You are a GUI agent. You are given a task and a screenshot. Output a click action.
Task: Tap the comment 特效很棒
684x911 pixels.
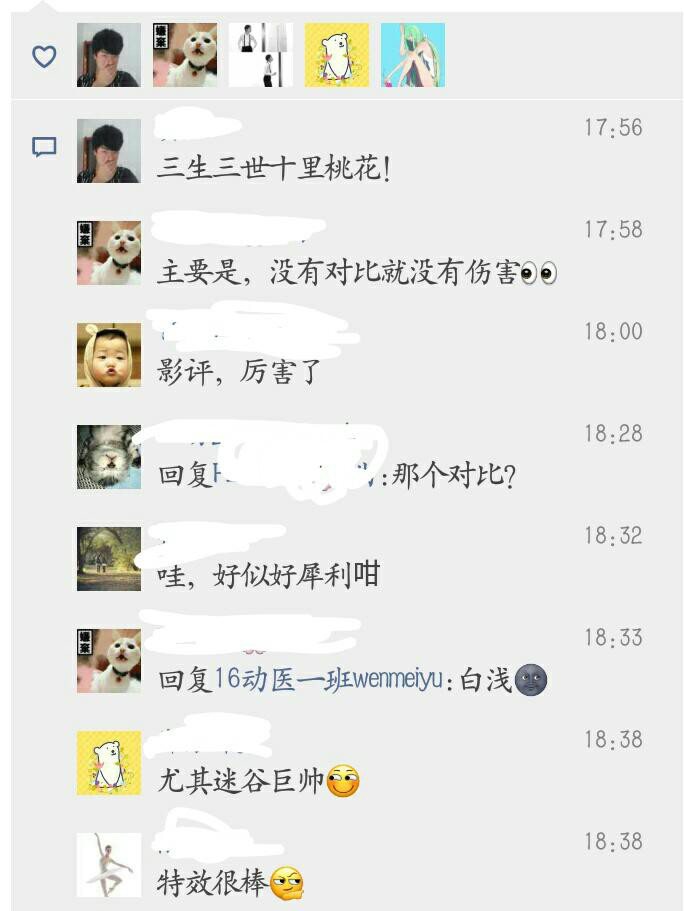pyautogui.click(x=230, y=883)
